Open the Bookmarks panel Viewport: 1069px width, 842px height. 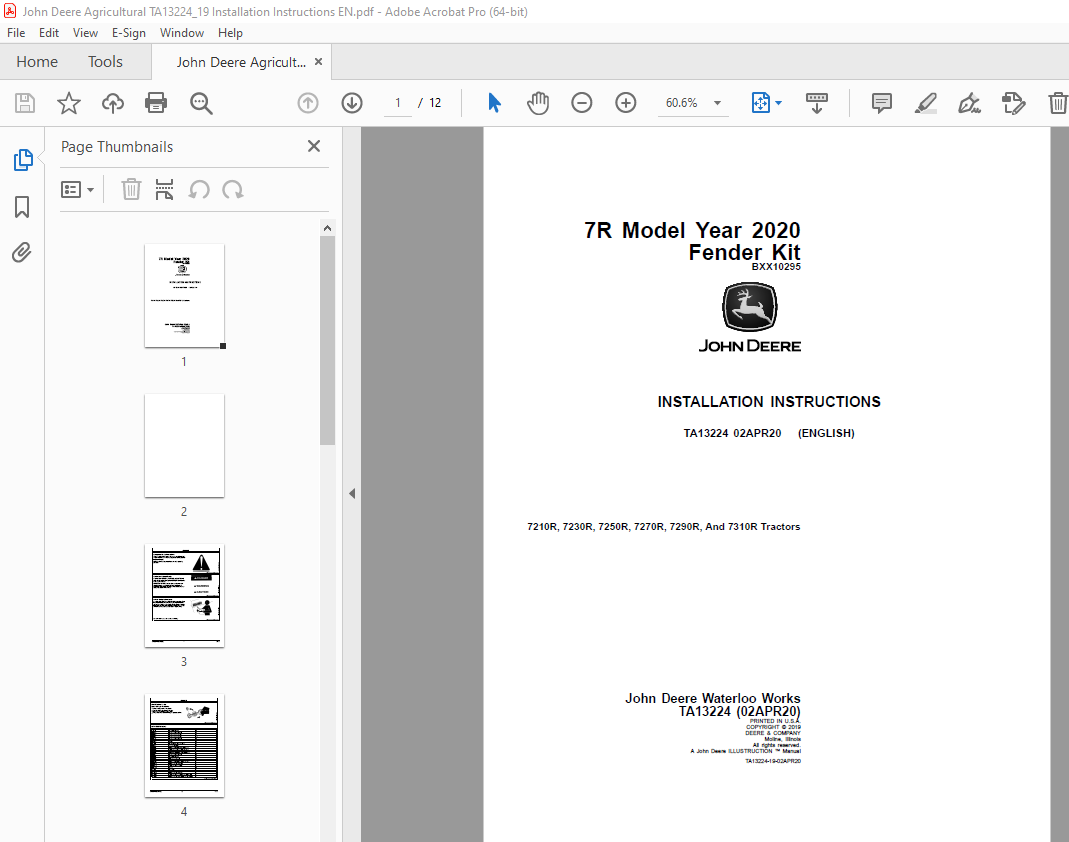(22, 207)
